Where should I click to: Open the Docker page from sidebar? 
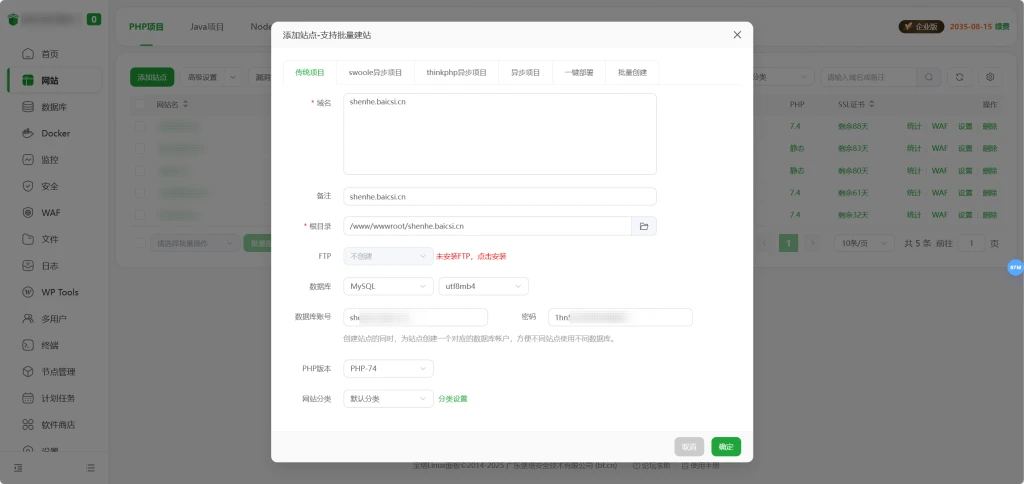(55, 133)
